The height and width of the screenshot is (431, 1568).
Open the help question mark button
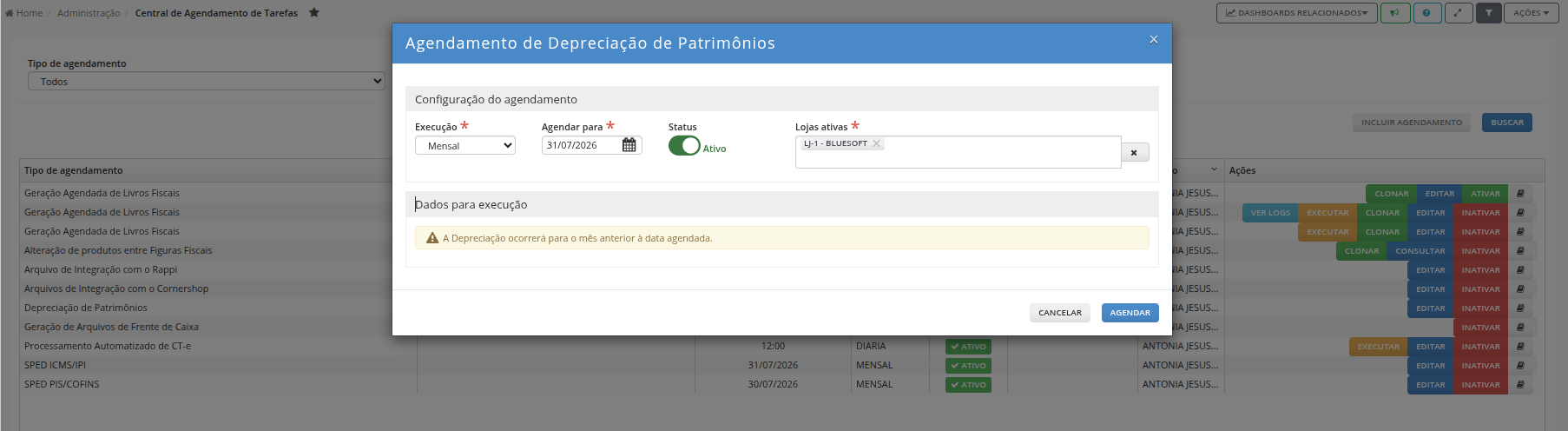point(1426,13)
